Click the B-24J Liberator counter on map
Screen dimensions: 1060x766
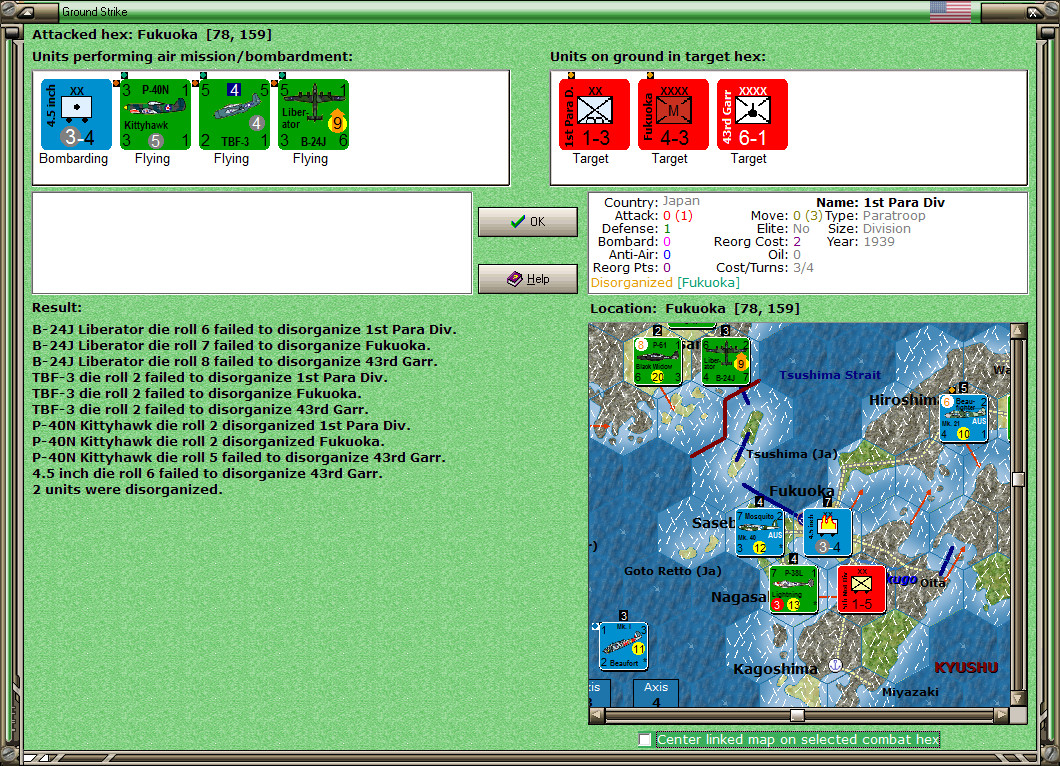725,360
